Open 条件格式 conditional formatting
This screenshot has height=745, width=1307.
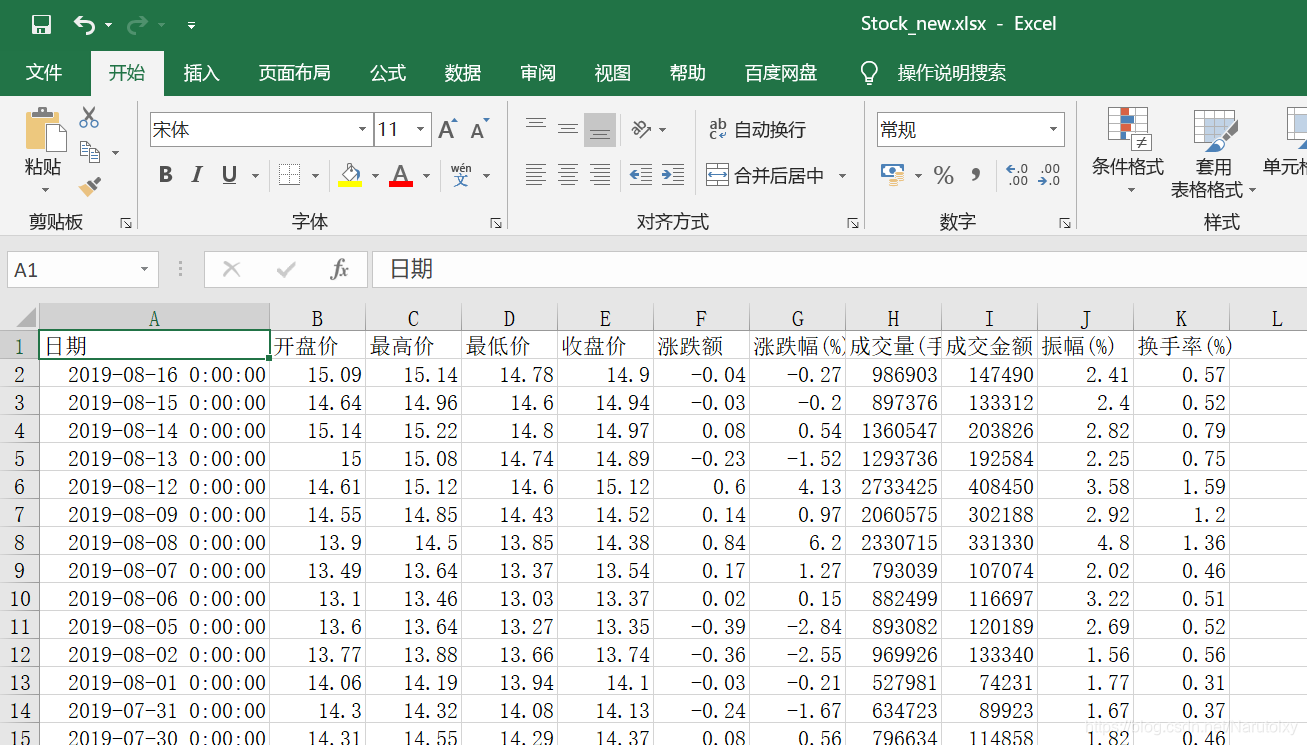tap(1128, 152)
